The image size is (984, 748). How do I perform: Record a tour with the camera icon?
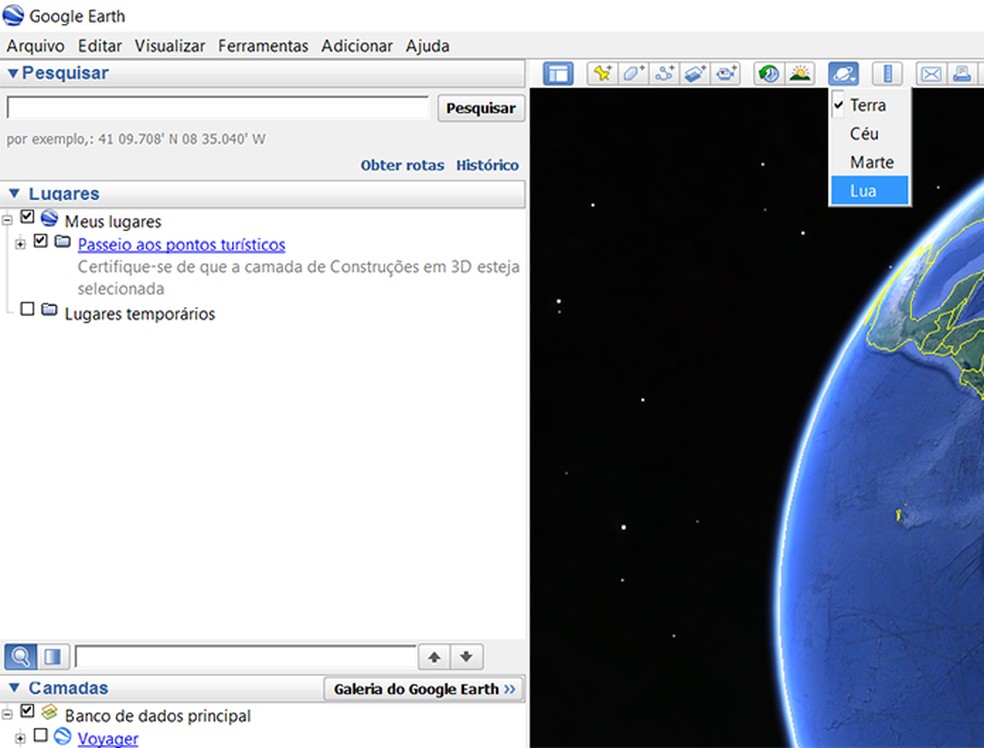725,74
